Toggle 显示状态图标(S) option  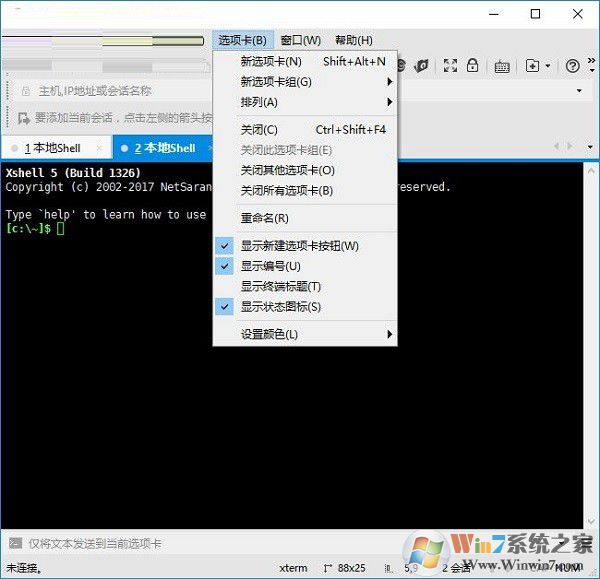(x=224, y=307)
